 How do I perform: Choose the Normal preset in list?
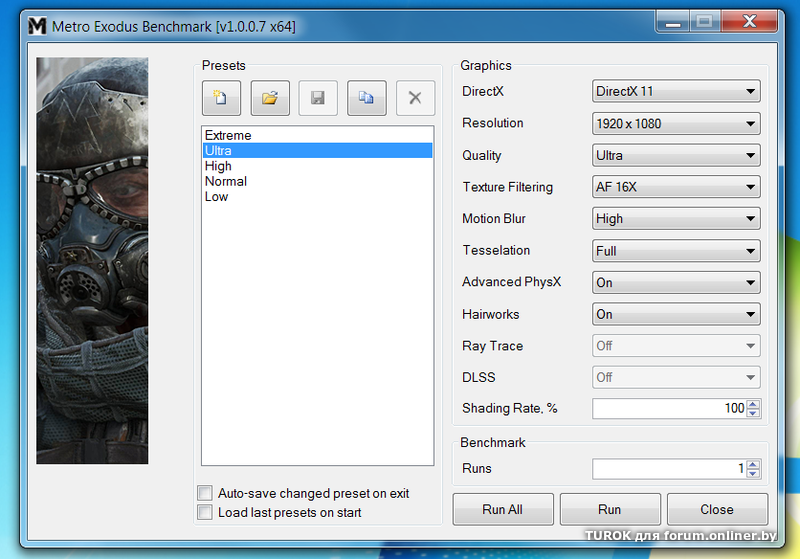tap(226, 181)
